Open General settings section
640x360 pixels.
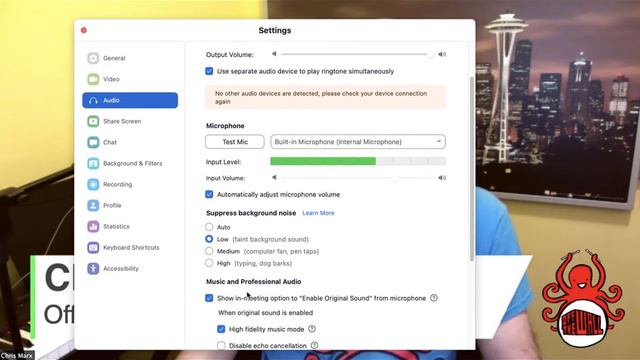pos(130,58)
